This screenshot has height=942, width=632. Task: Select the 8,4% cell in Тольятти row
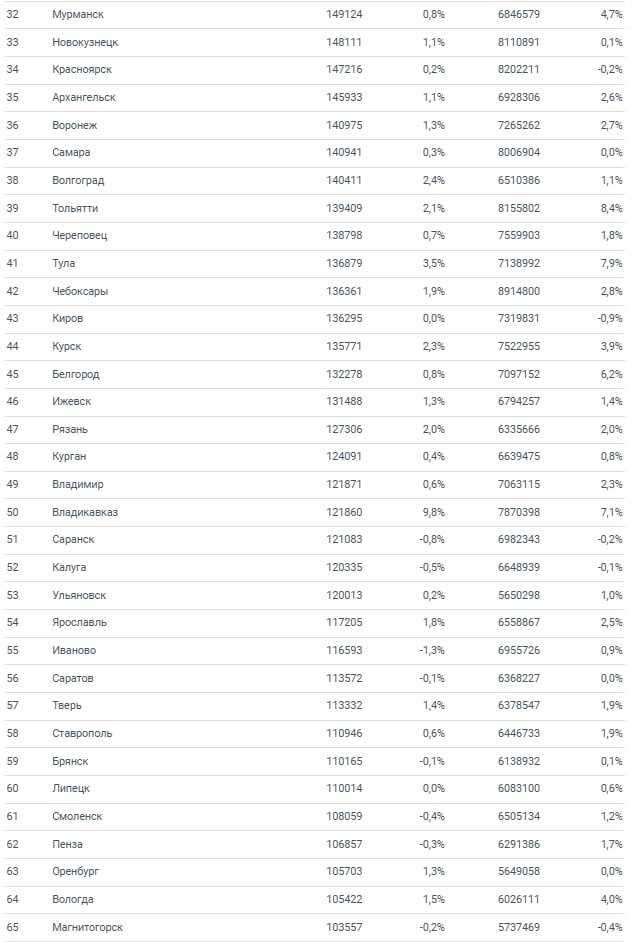coord(610,208)
